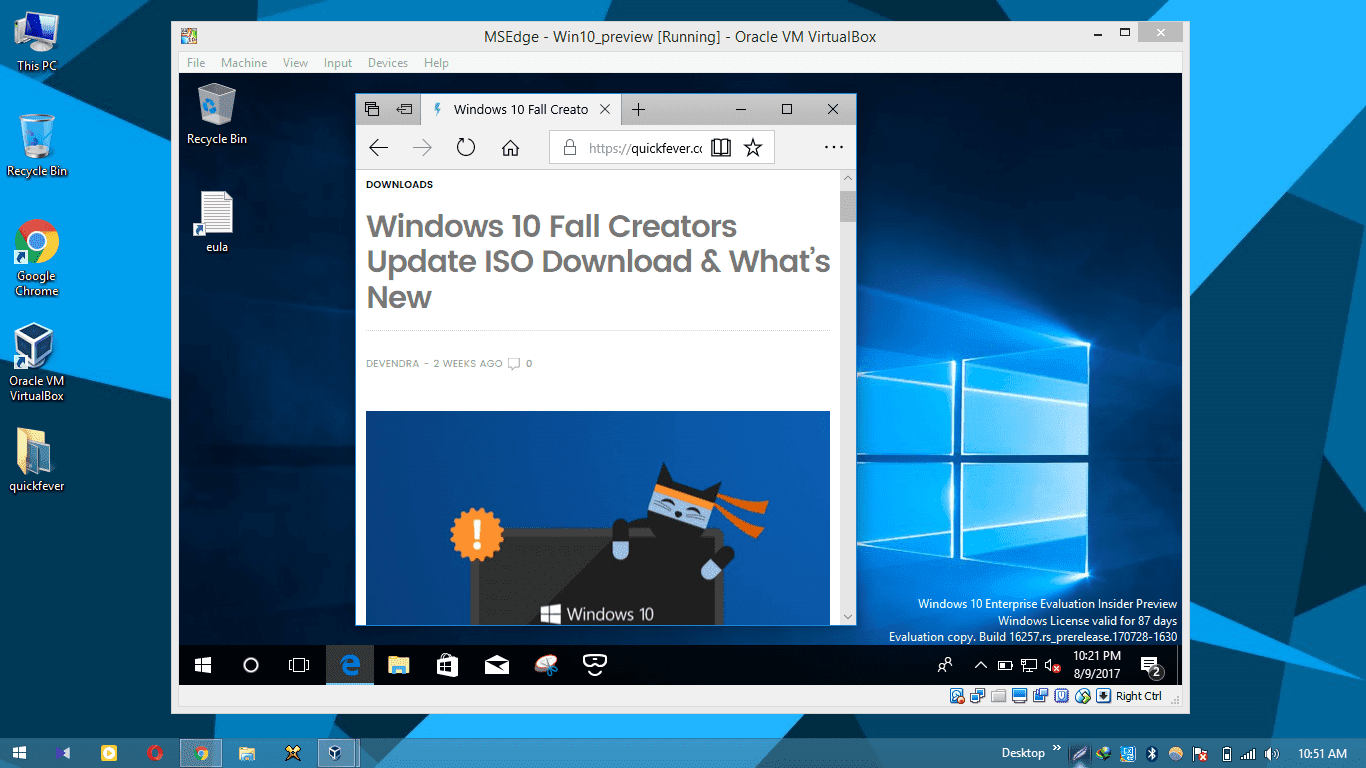Screen dimensions: 1366x768
Task: Open reading view book icon
Action: 721,148
